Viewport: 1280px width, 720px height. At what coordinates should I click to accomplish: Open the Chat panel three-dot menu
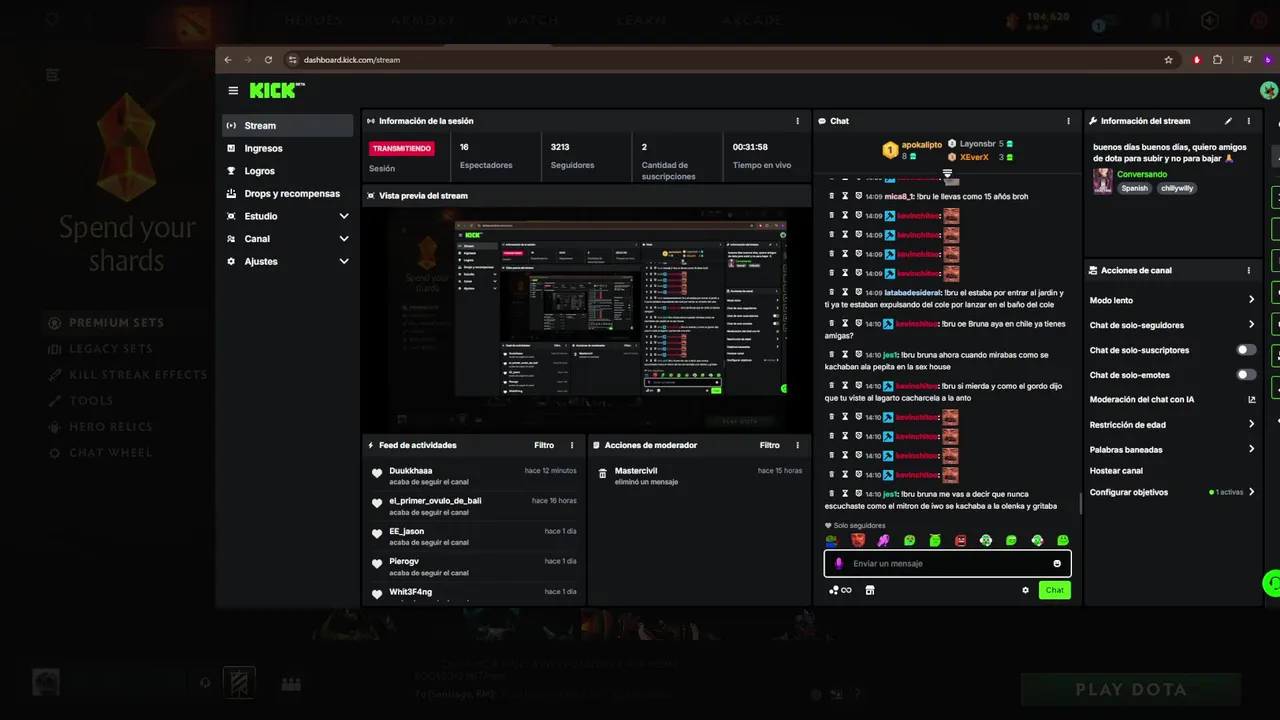[x=1069, y=121]
